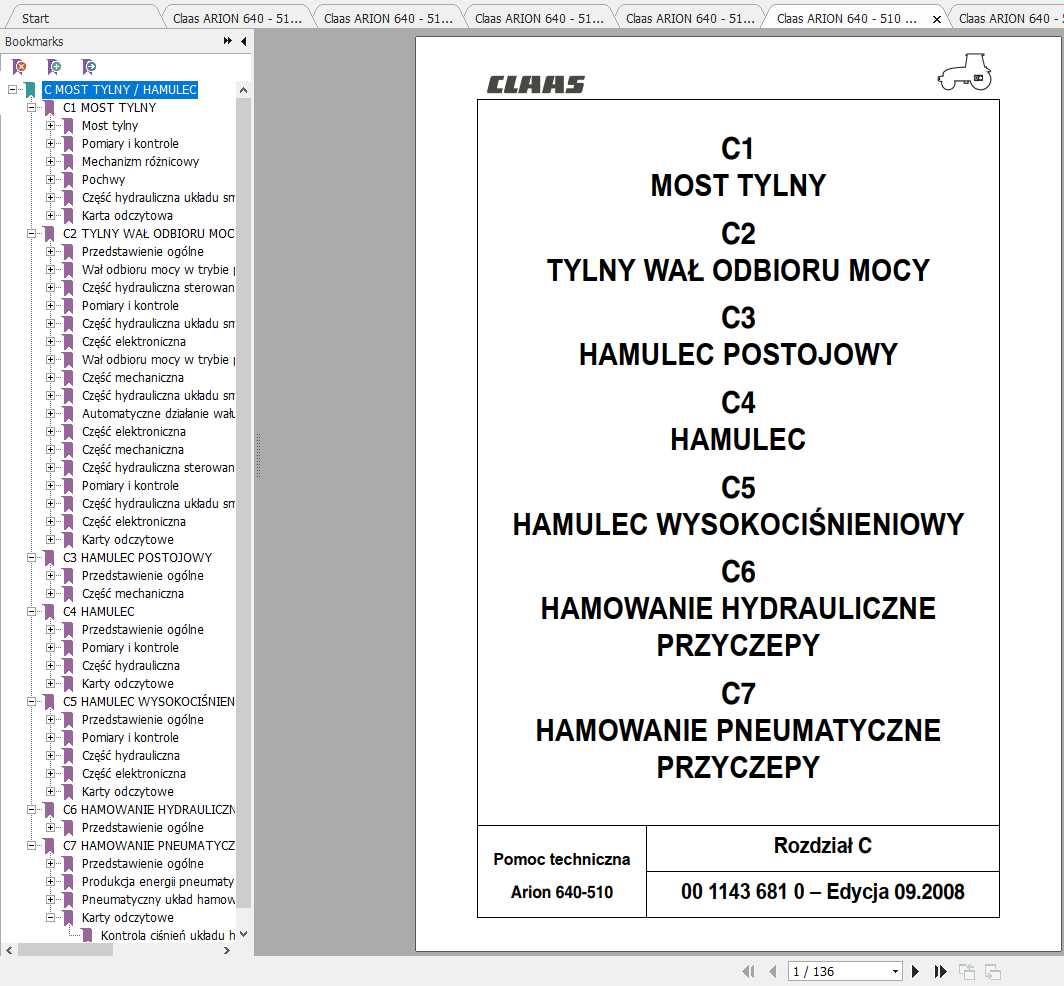This screenshot has height=986, width=1064.
Task: Open the page number dropdown arrow
Action: 895,972
